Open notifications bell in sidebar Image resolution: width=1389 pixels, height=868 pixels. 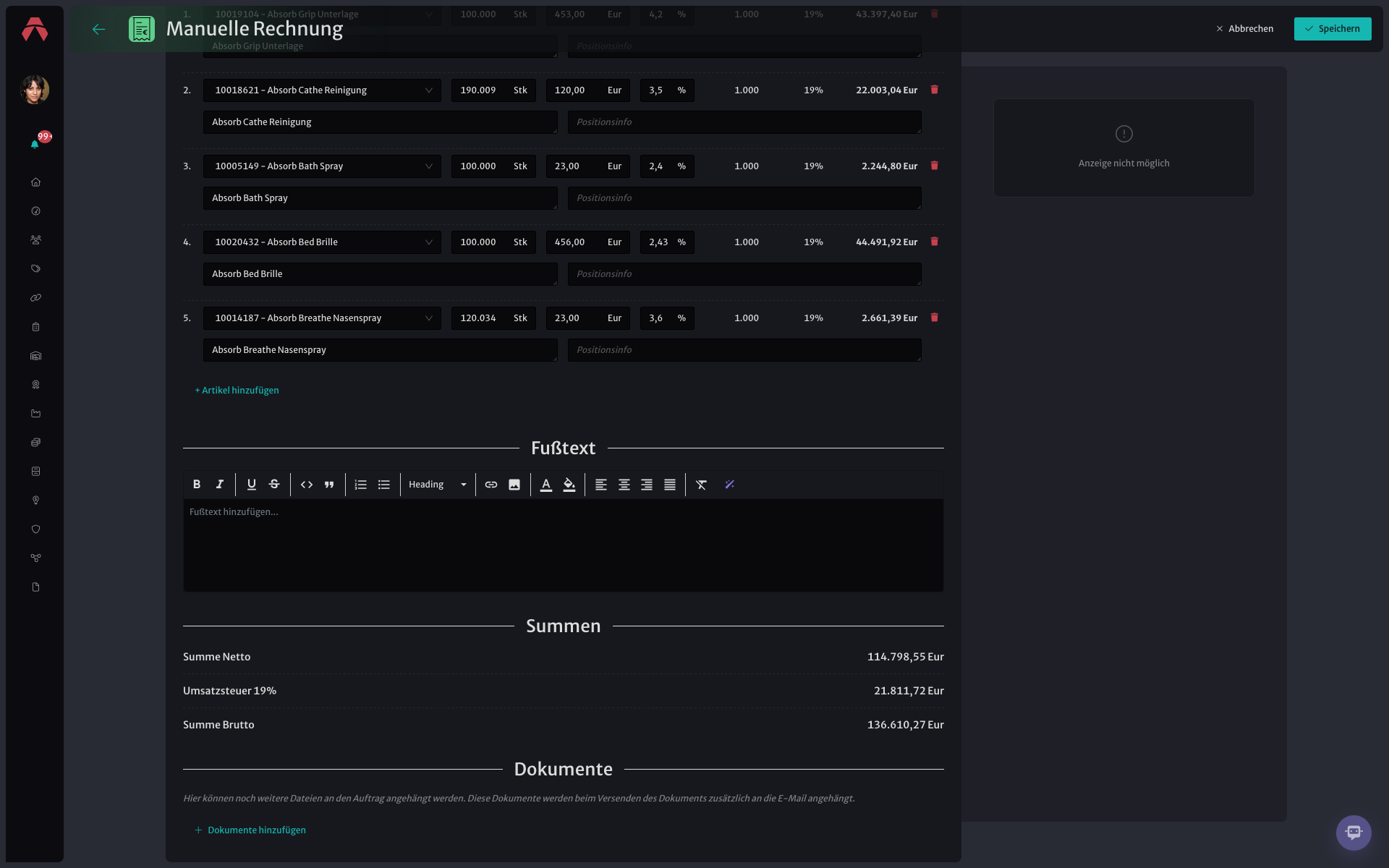tap(35, 144)
